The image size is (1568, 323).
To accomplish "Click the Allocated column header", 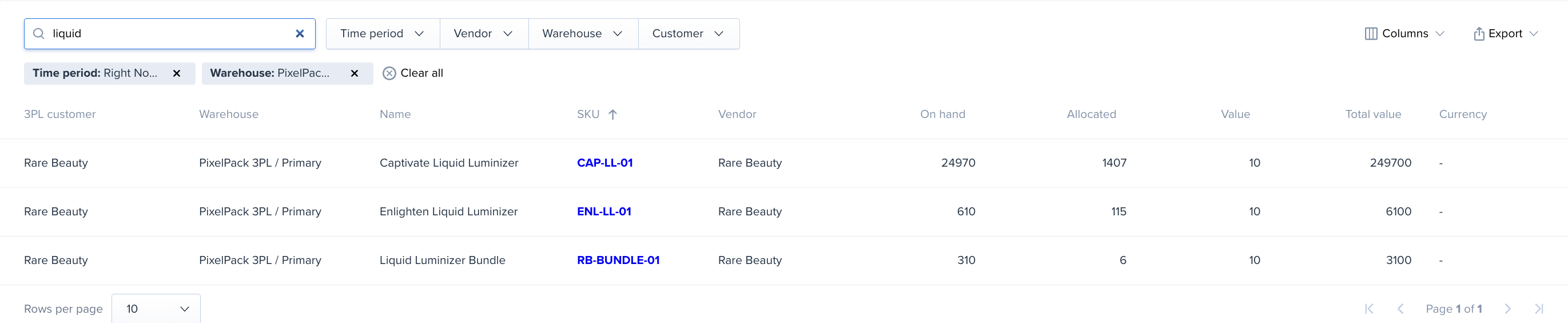I will pos(1092,114).
